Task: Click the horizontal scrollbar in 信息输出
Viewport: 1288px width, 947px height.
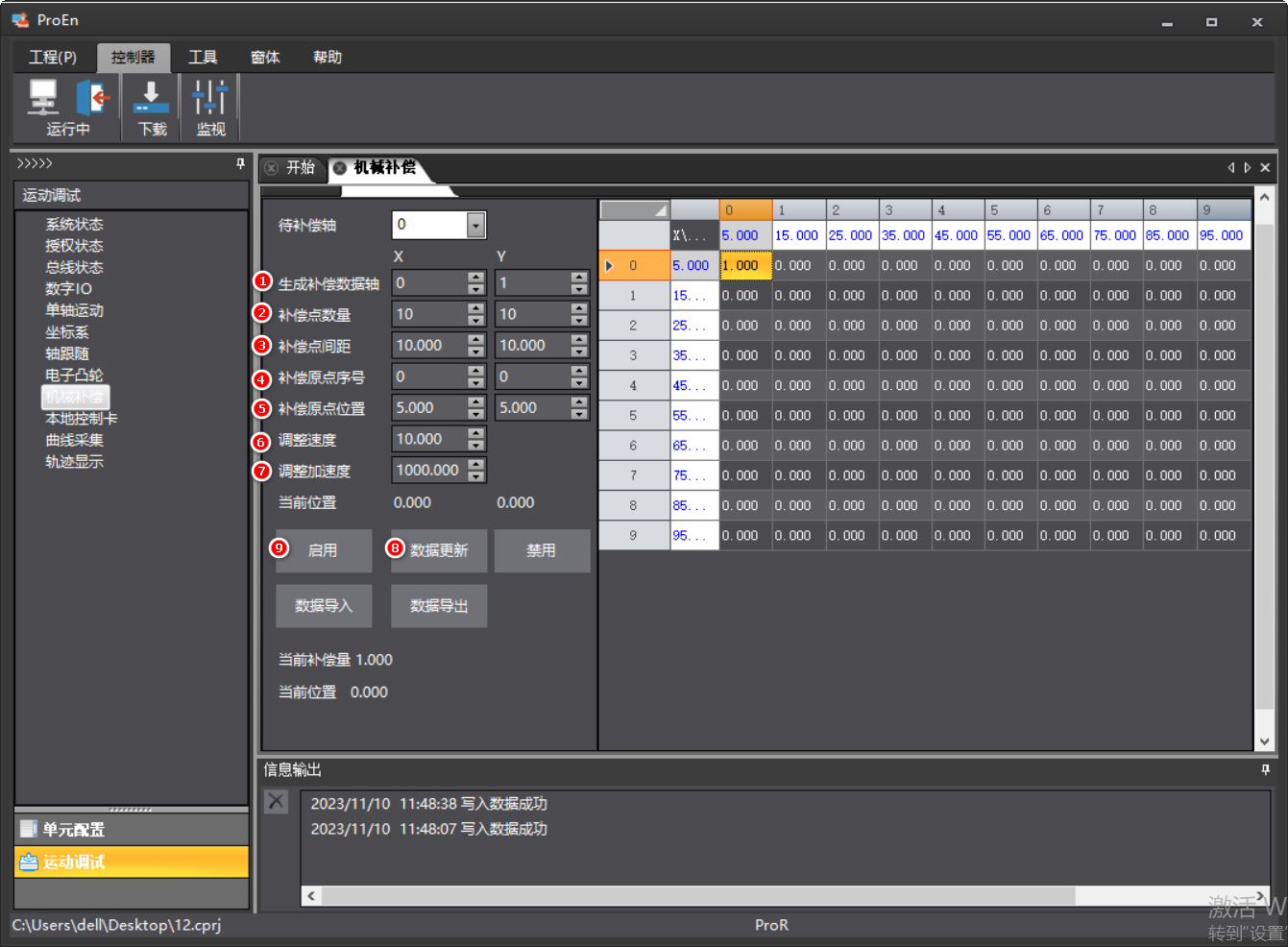Action: click(697, 895)
